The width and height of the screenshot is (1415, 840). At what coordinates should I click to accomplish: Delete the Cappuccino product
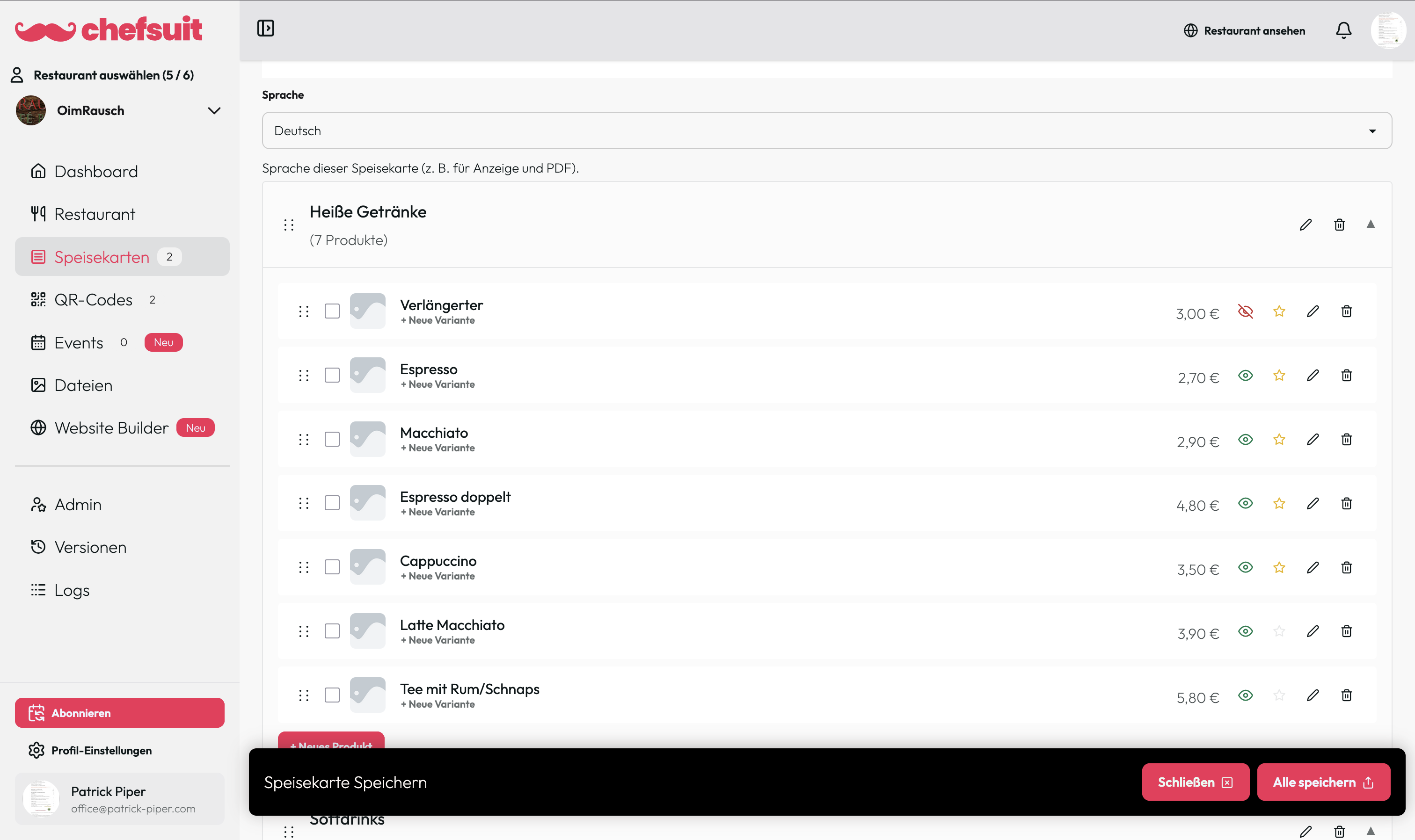[x=1346, y=567]
